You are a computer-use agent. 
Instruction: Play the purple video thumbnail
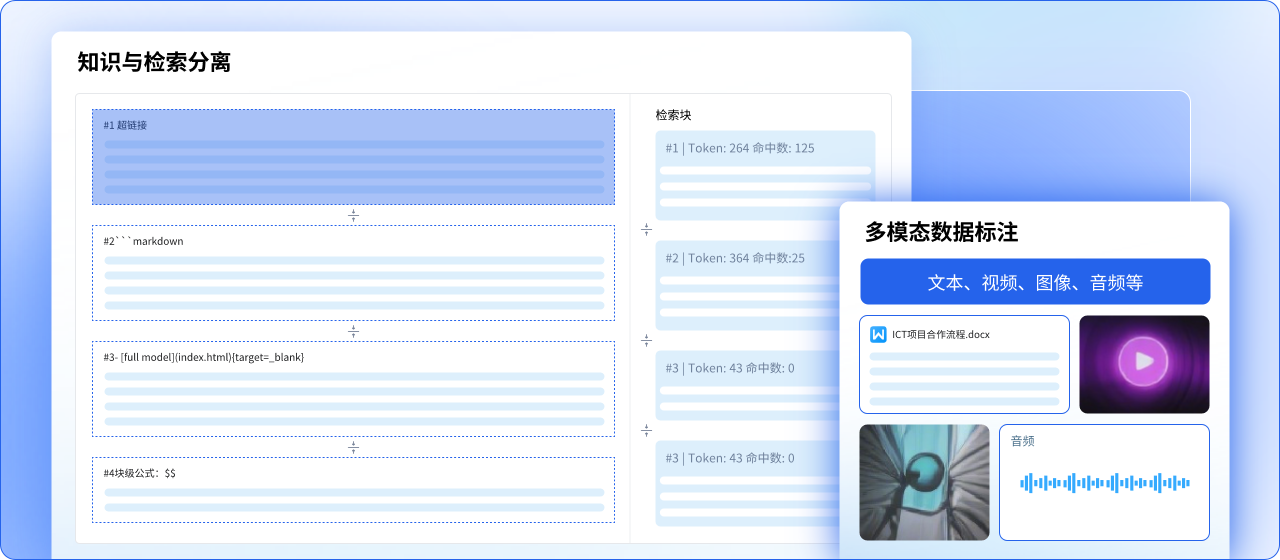click(1144, 364)
